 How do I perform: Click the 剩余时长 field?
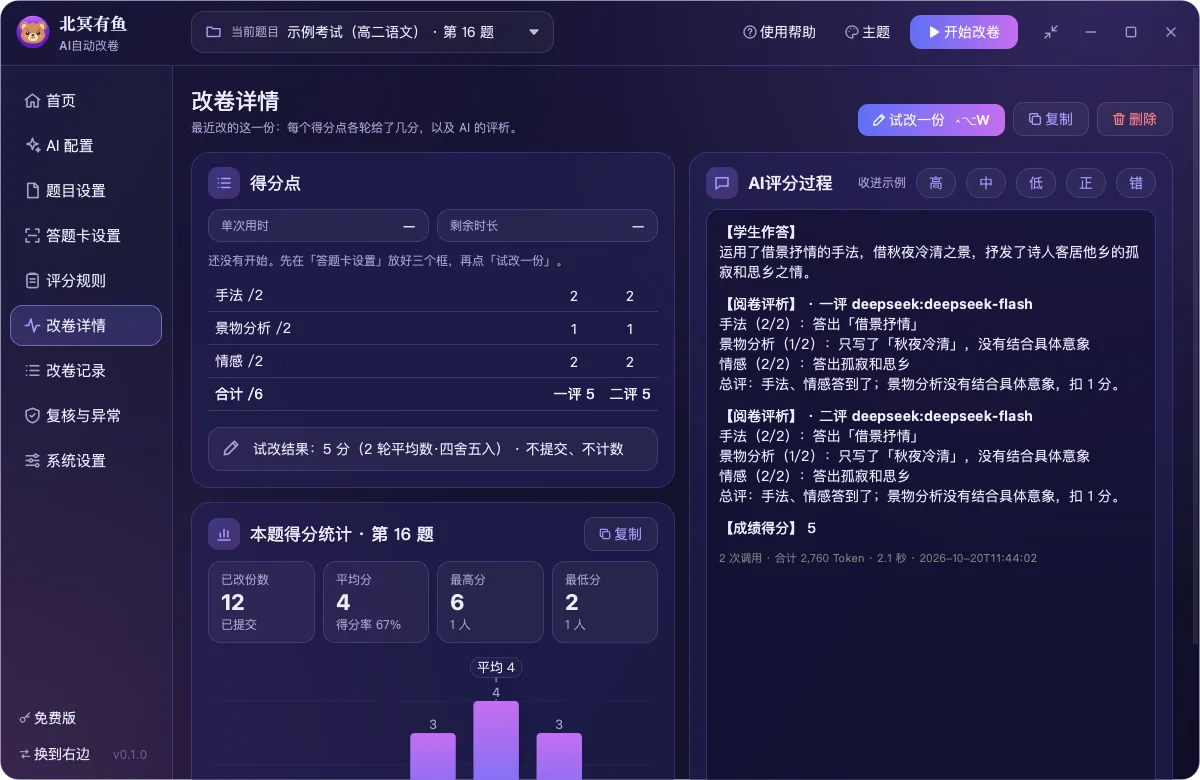tap(547, 226)
